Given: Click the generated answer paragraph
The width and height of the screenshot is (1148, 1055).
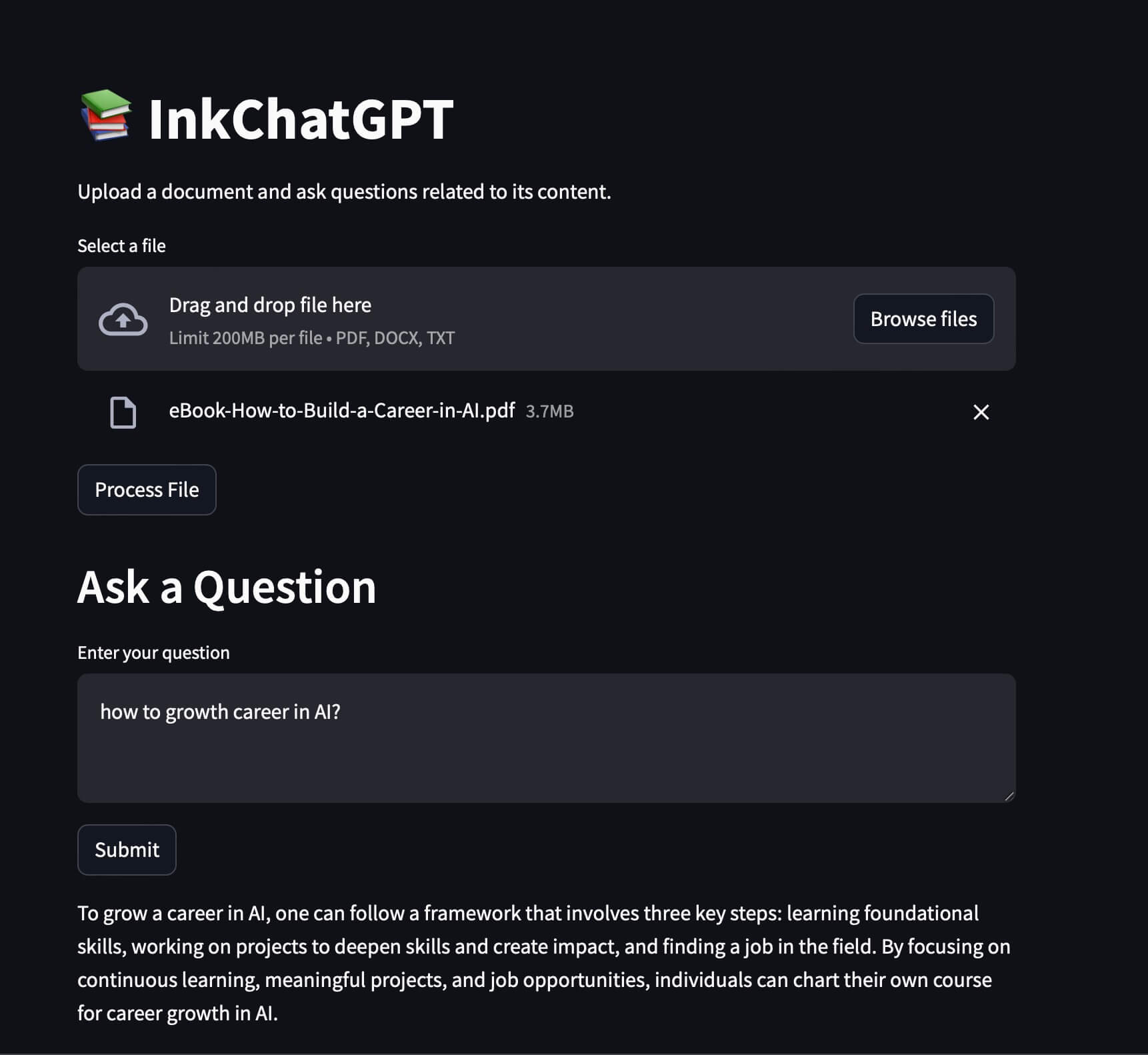Looking at the screenshot, I should click(x=544, y=963).
